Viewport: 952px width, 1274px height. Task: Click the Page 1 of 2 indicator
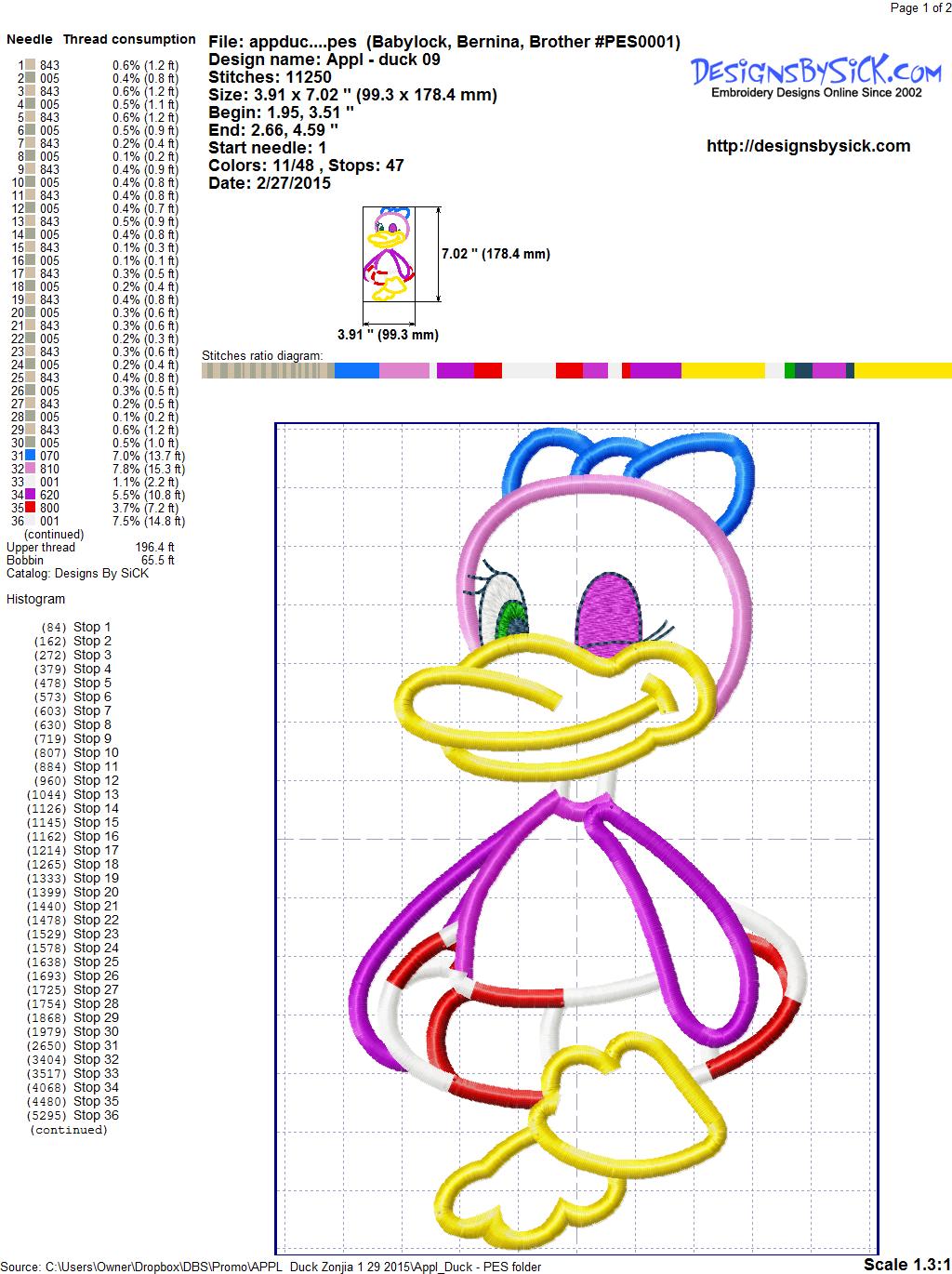920,8
